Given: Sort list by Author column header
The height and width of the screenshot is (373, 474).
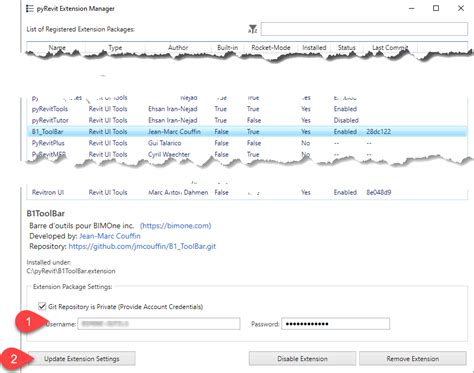Looking at the screenshot, I should click(178, 48).
